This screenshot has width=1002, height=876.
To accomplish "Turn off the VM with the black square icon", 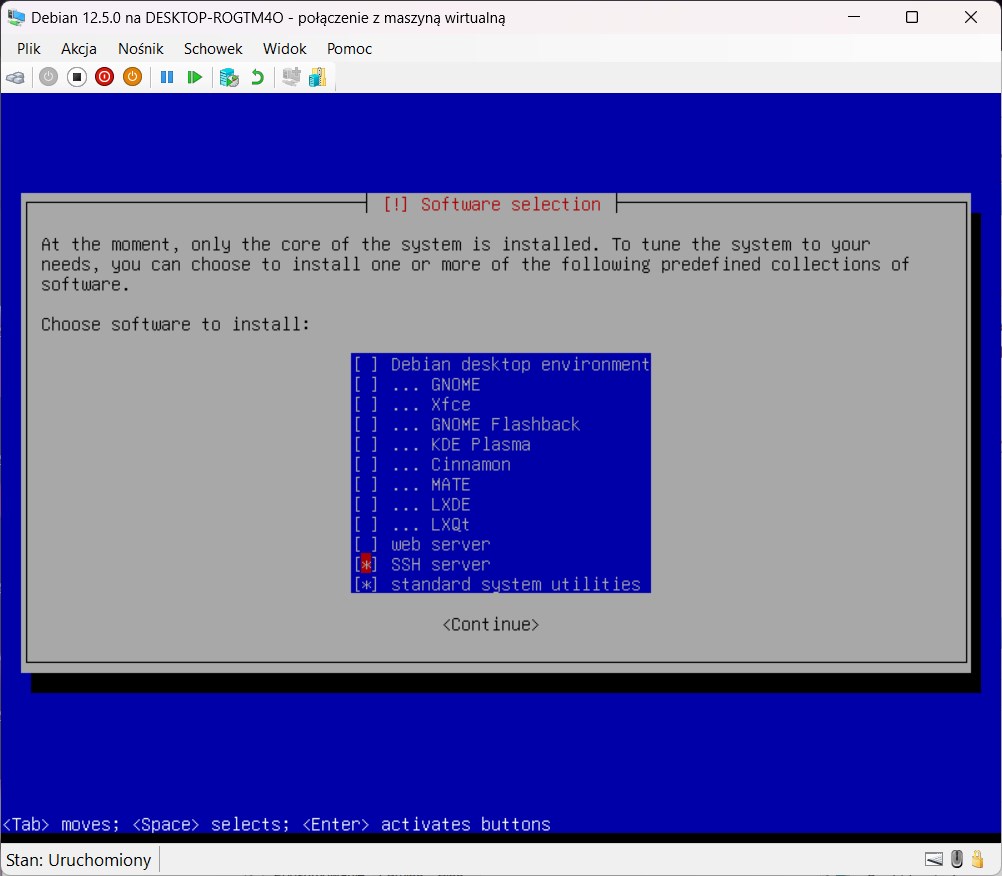I will point(77,77).
